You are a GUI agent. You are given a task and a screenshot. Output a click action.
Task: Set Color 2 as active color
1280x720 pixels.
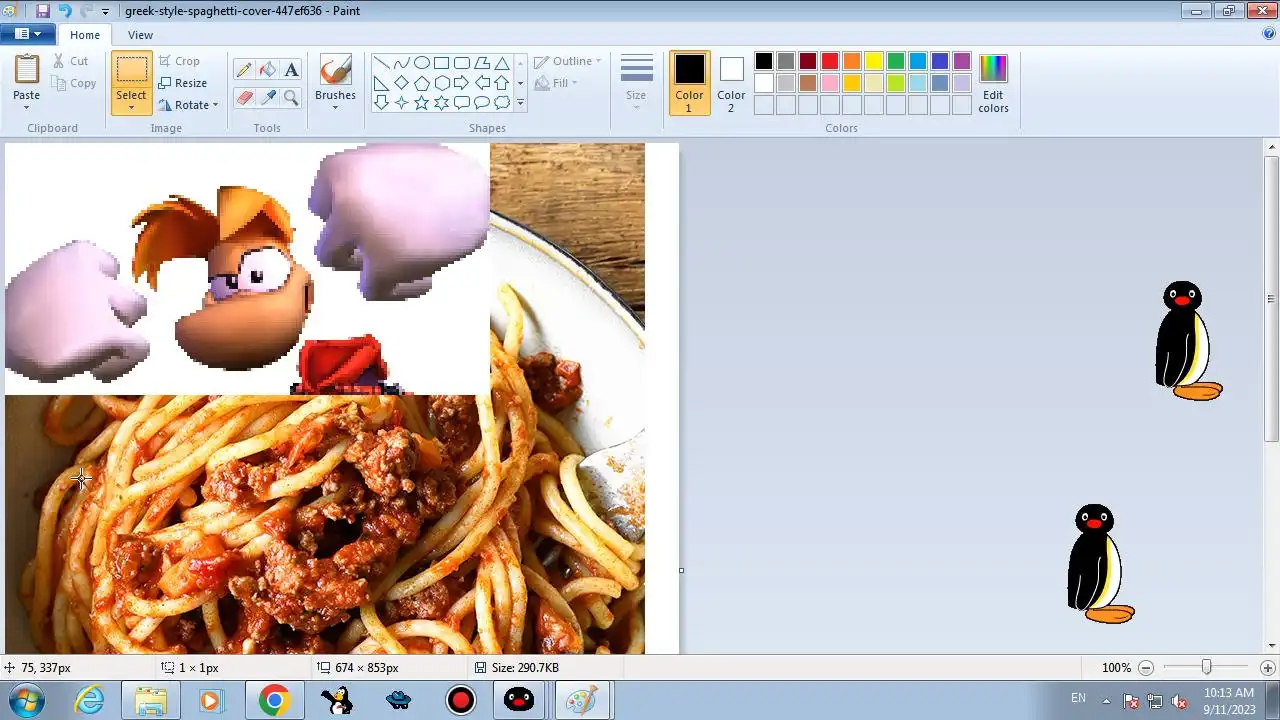[x=731, y=83]
